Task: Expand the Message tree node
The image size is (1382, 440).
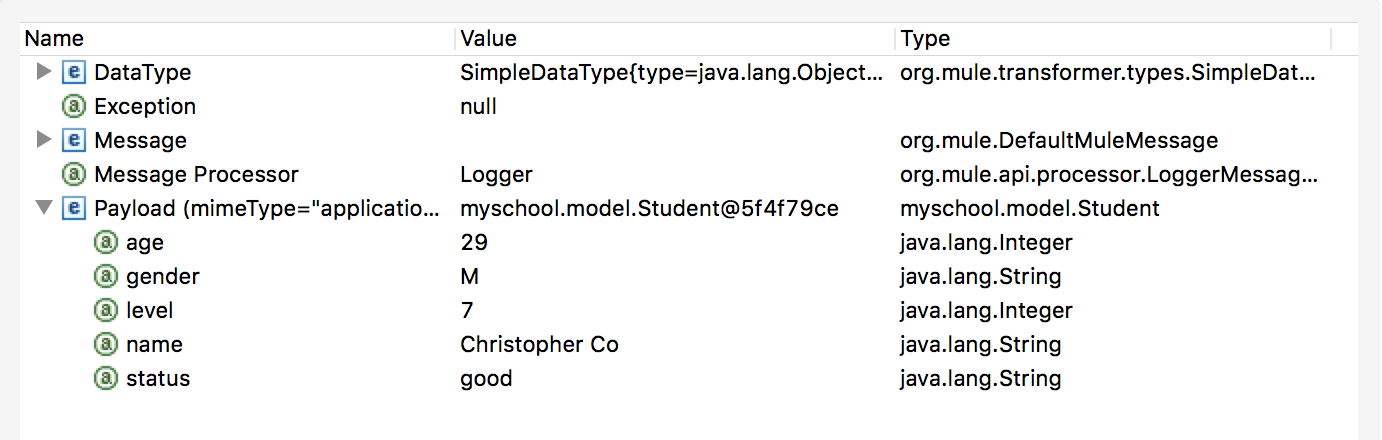Action: click(x=43, y=140)
